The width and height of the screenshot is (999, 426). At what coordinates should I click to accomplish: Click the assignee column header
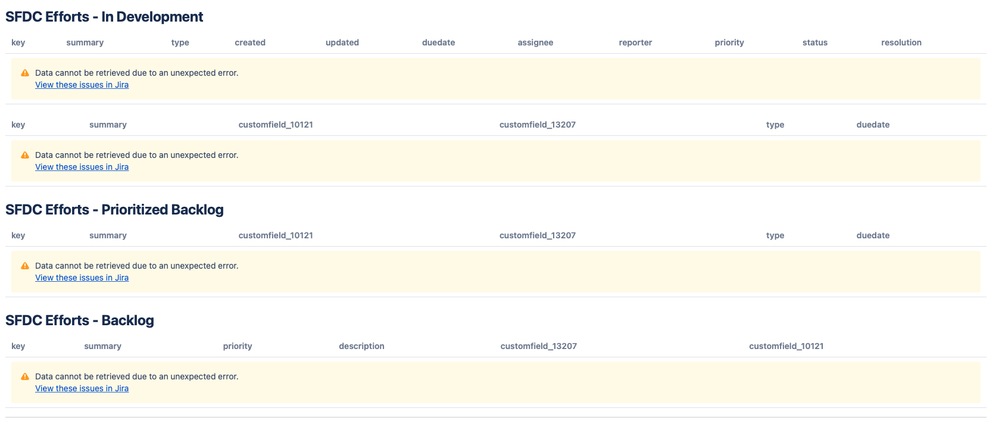point(535,43)
